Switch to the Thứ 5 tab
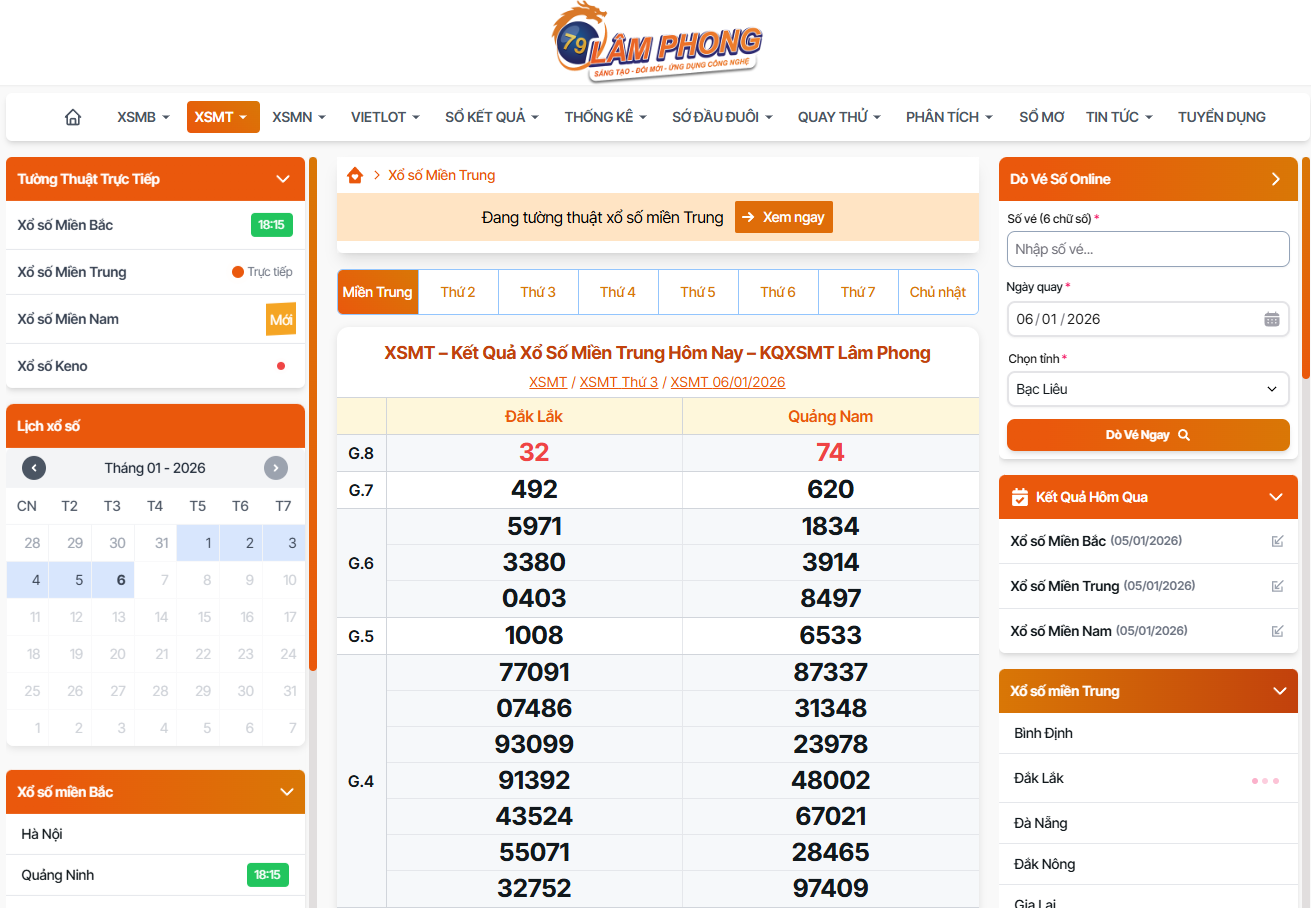 698,292
